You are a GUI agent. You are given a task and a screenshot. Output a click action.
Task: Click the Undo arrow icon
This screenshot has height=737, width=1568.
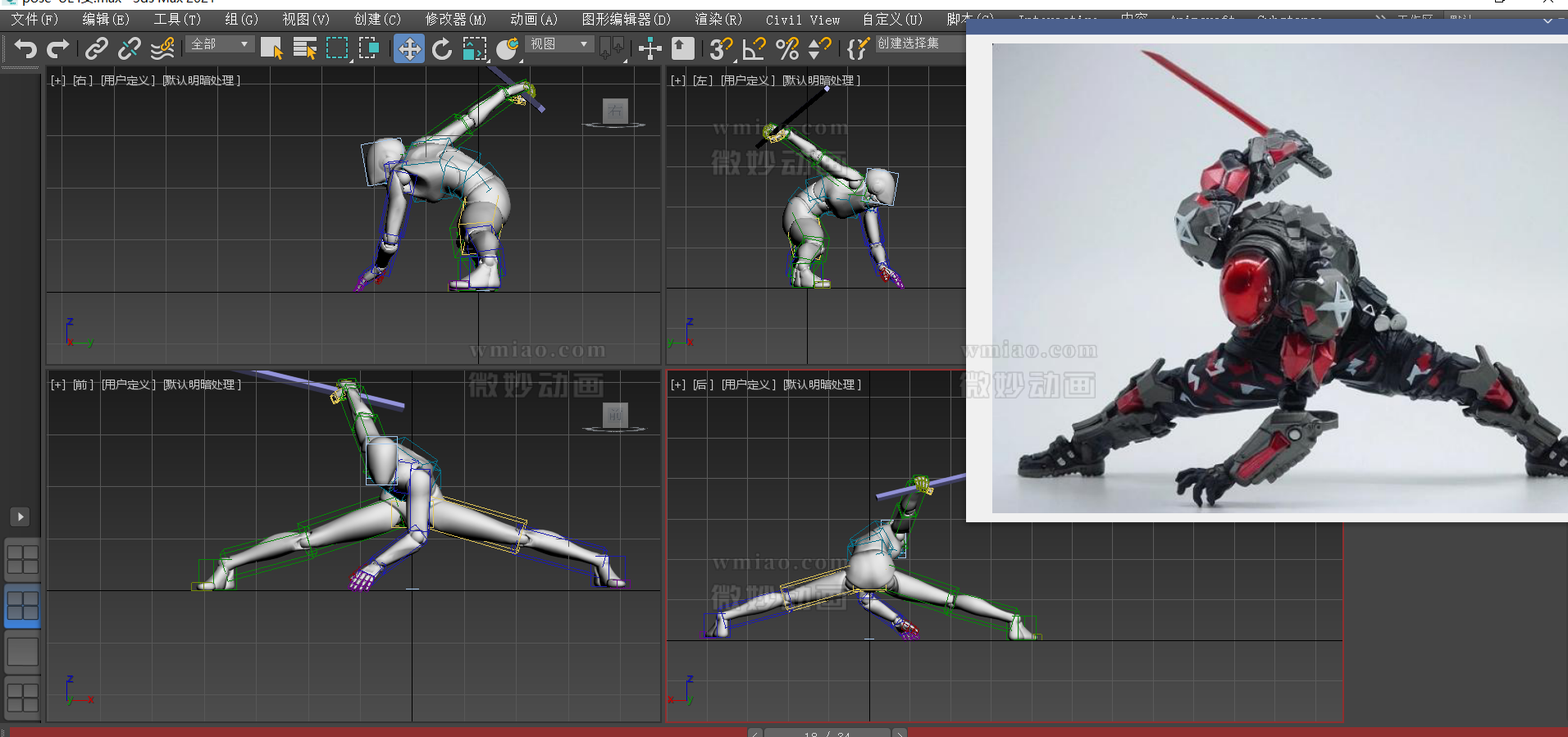tap(25, 49)
